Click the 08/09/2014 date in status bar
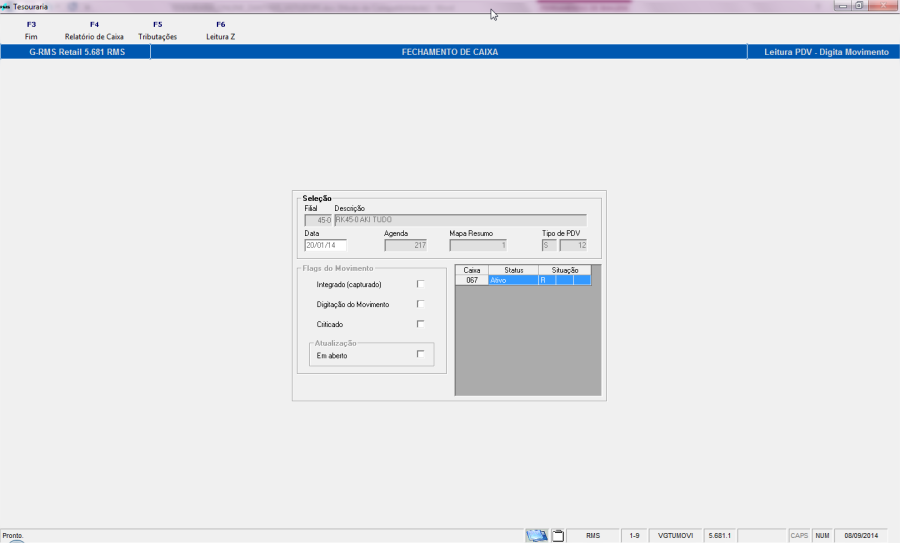Image resolution: width=900 pixels, height=543 pixels. pos(861,536)
